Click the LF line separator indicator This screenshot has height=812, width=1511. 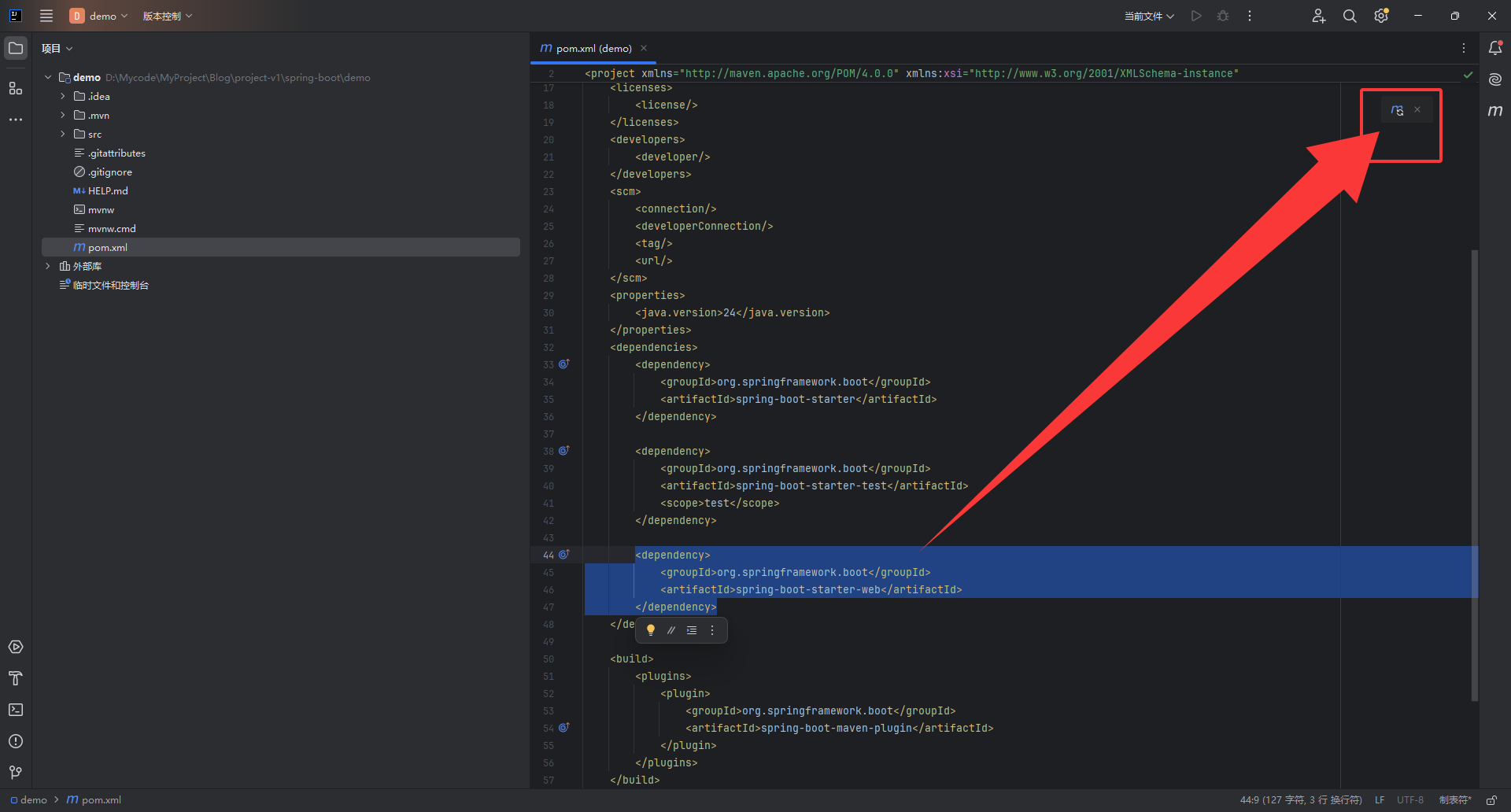1379,800
